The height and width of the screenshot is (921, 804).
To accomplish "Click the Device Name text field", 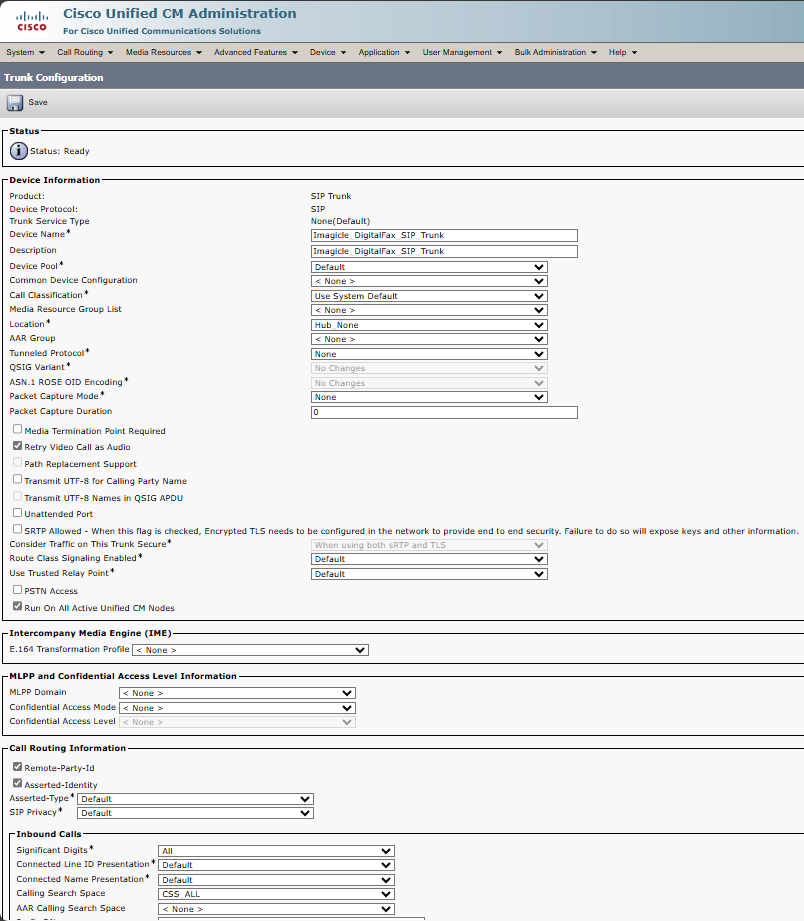I will tap(444, 236).
